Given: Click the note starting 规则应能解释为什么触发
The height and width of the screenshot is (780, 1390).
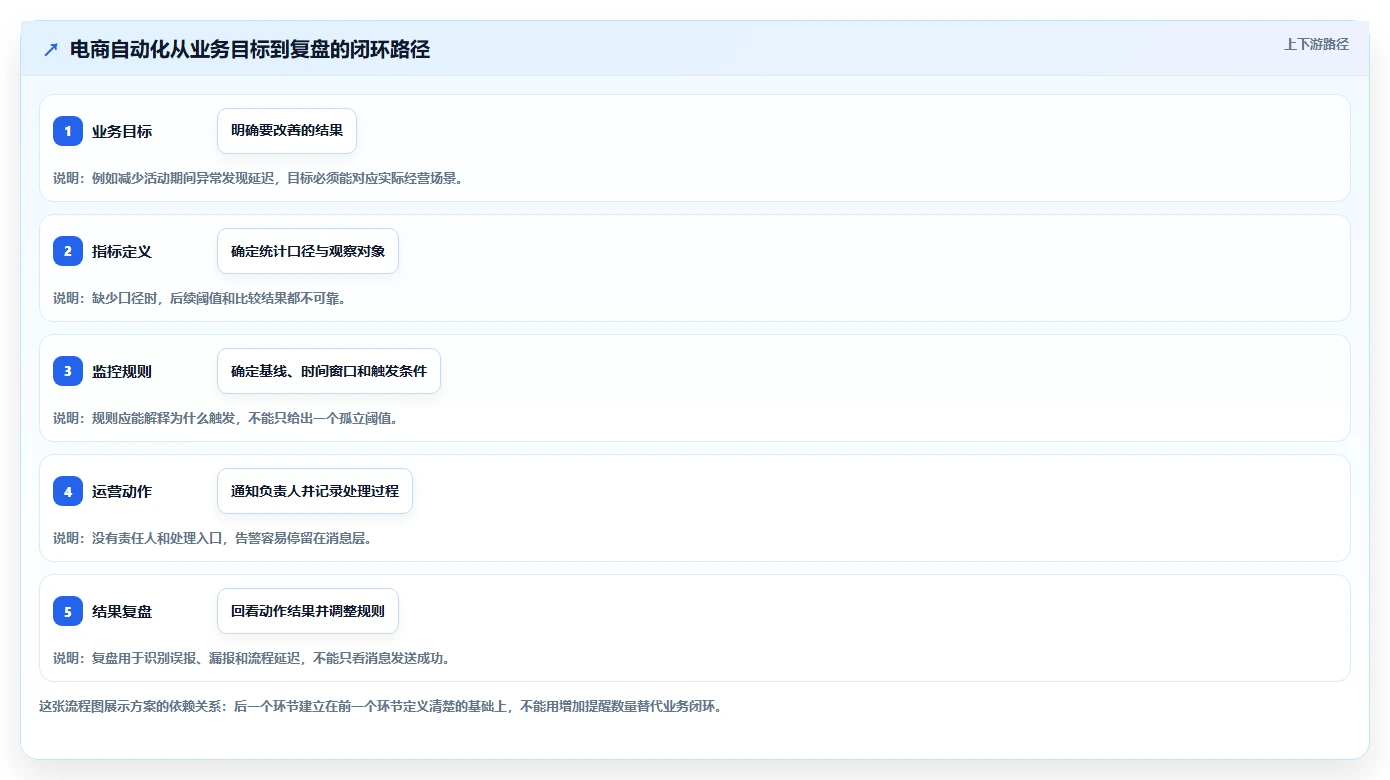Looking at the screenshot, I should (x=226, y=418).
